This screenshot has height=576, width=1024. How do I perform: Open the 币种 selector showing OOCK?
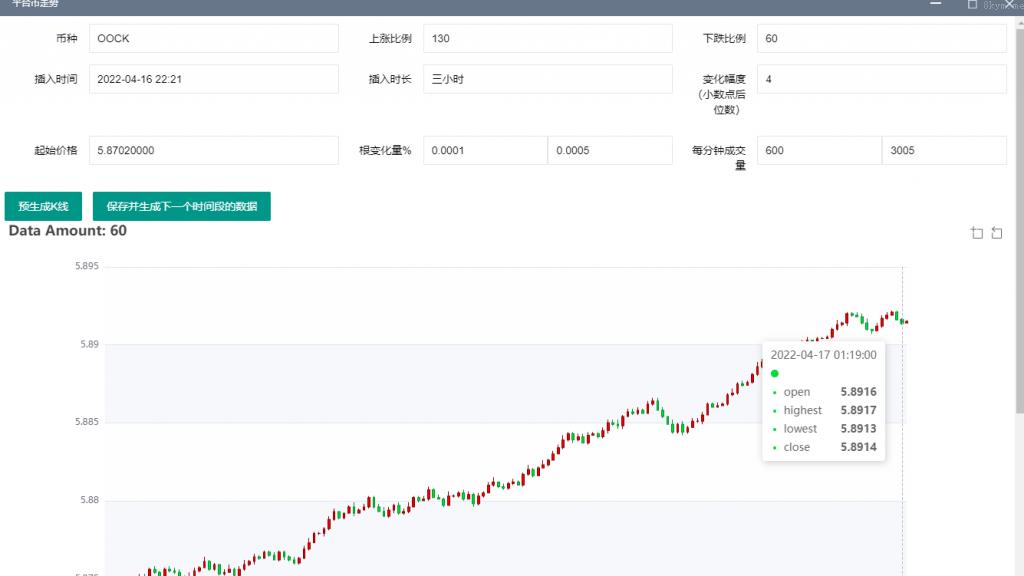pyautogui.click(x=214, y=39)
